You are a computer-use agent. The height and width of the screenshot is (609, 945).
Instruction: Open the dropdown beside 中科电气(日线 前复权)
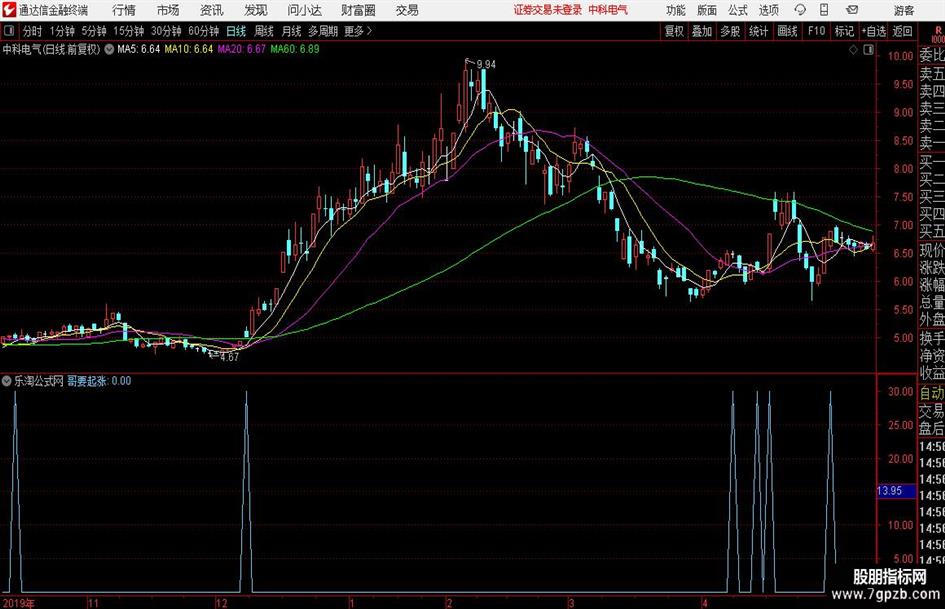109,49
